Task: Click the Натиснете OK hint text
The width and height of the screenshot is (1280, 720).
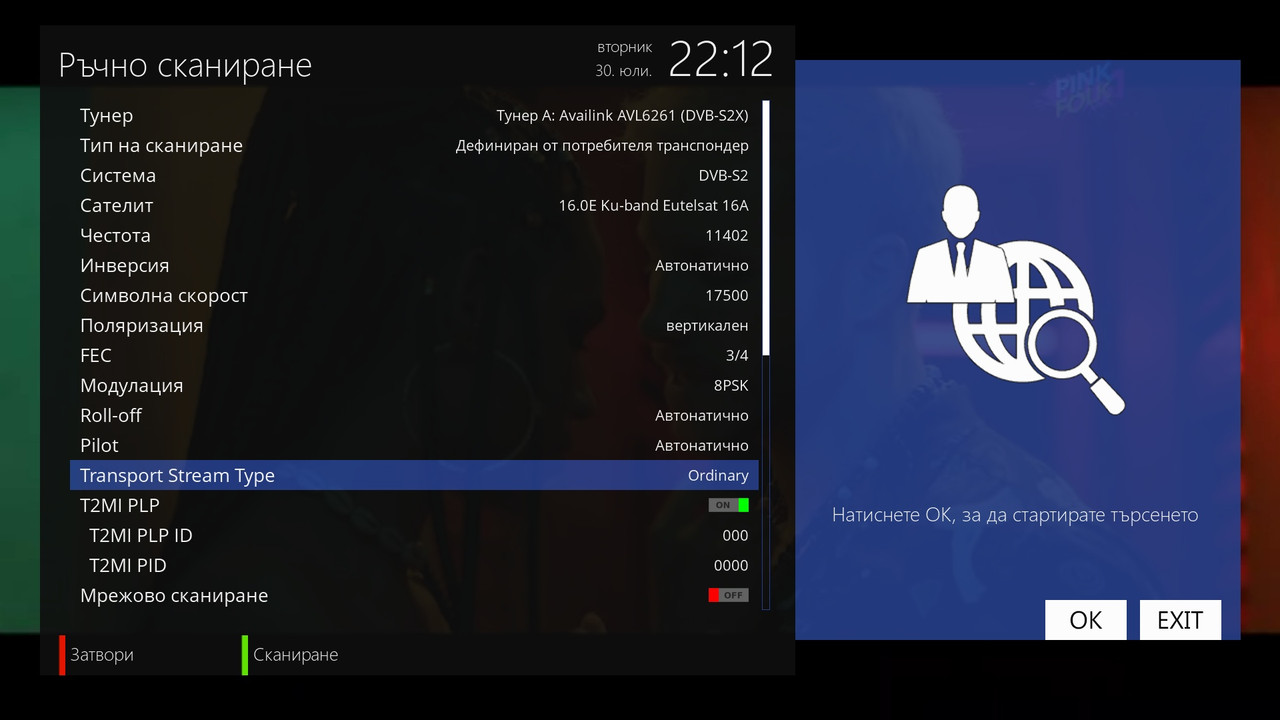Action: pos(1015,515)
